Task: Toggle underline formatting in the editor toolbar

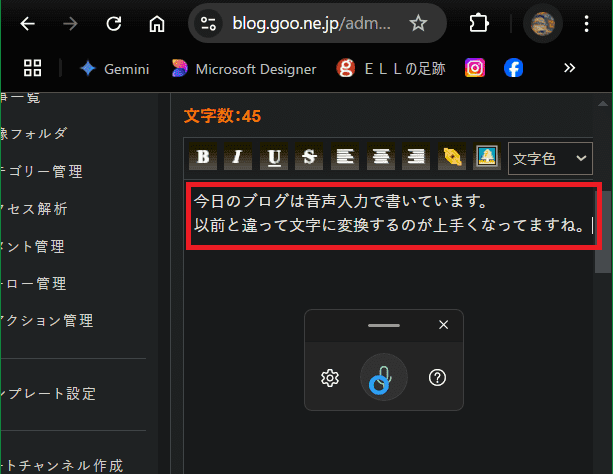Action: point(273,157)
